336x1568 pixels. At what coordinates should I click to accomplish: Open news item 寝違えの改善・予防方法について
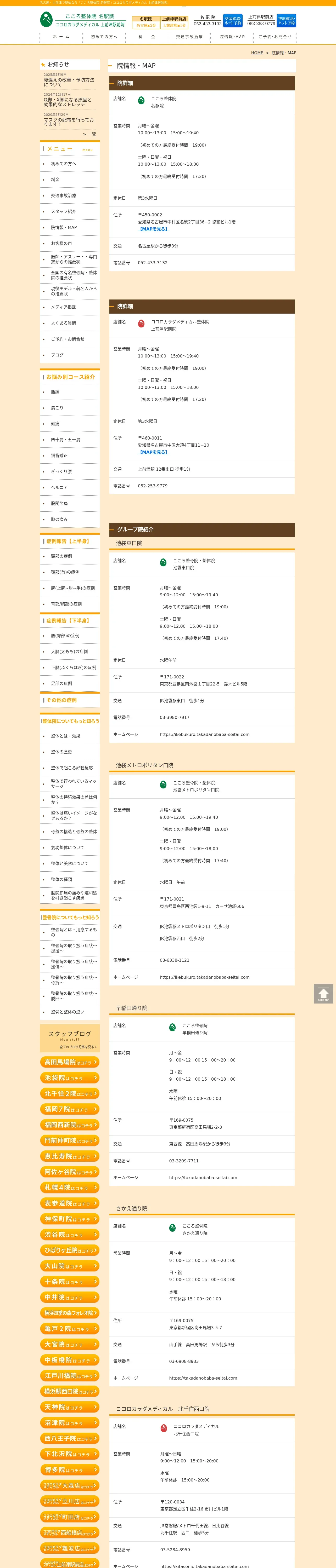click(69, 82)
